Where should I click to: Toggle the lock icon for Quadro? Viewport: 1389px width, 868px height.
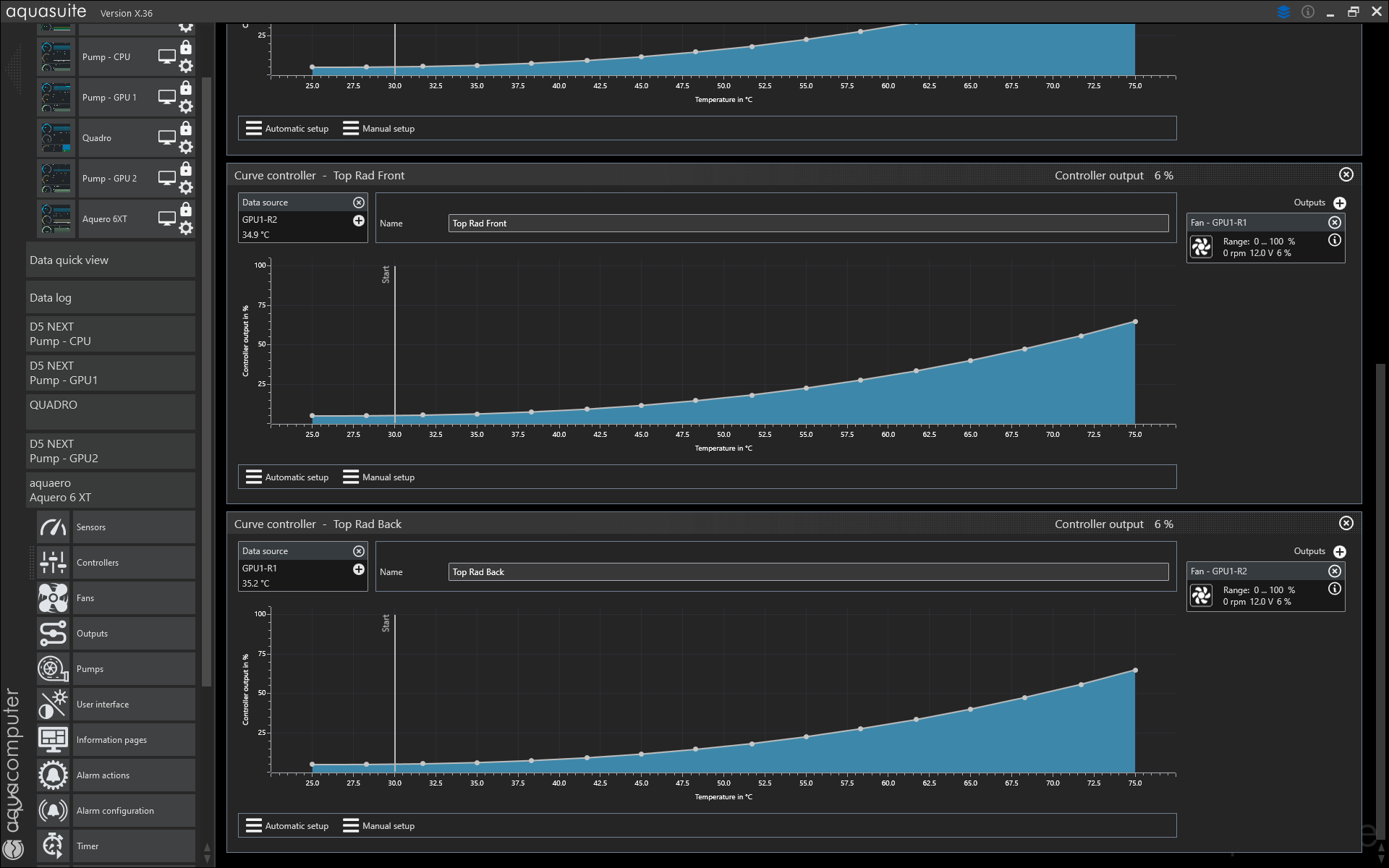(x=186, y=129)
